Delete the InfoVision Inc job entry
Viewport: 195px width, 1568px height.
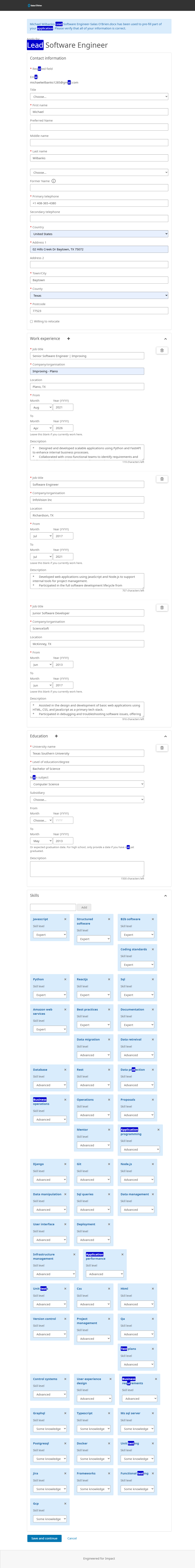point(162,479)
